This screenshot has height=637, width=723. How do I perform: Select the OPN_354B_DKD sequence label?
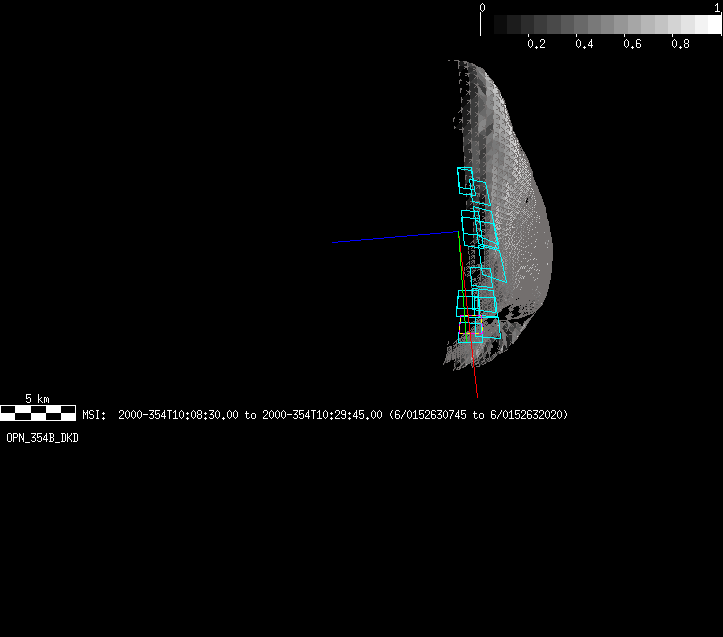coord(42,438)
